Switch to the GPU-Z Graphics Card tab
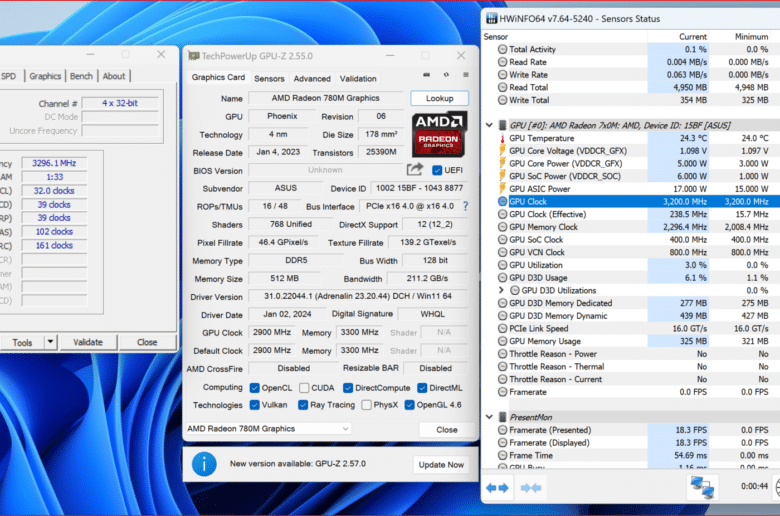Viewport: 780px width, 516px height. [x=218, y=78]
